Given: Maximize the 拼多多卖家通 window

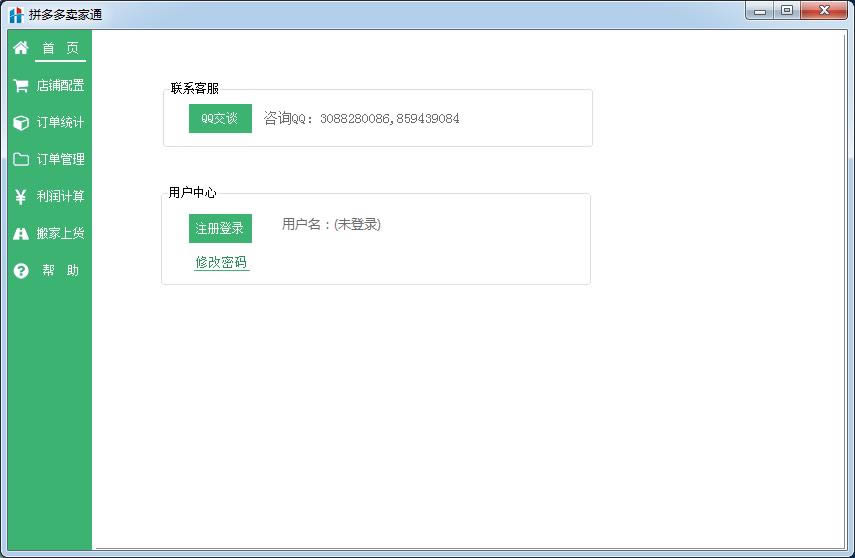Looking at the screenshot, I should pos(787,10).
